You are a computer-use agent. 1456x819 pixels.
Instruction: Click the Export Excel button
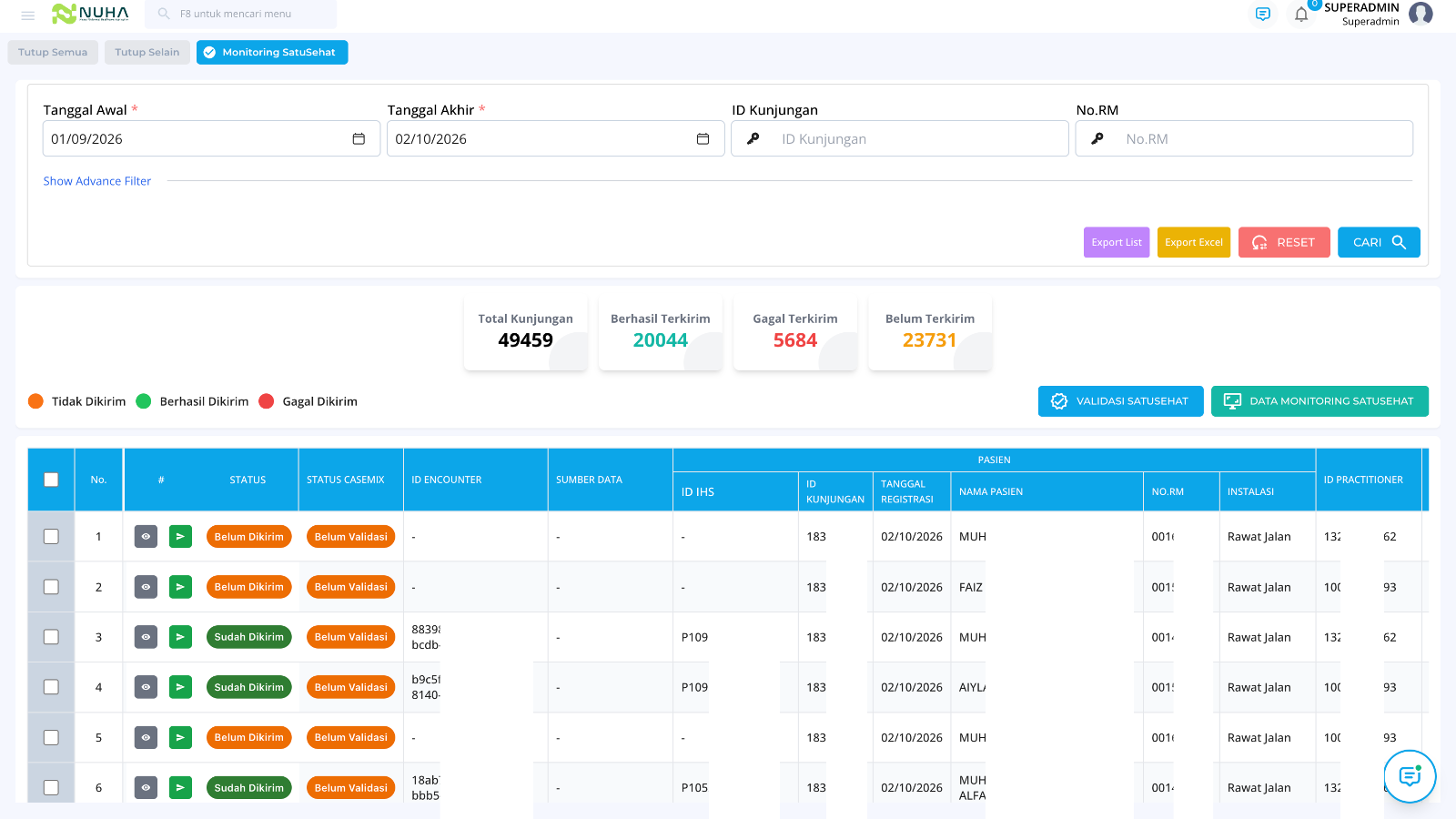coord(1194,242)
